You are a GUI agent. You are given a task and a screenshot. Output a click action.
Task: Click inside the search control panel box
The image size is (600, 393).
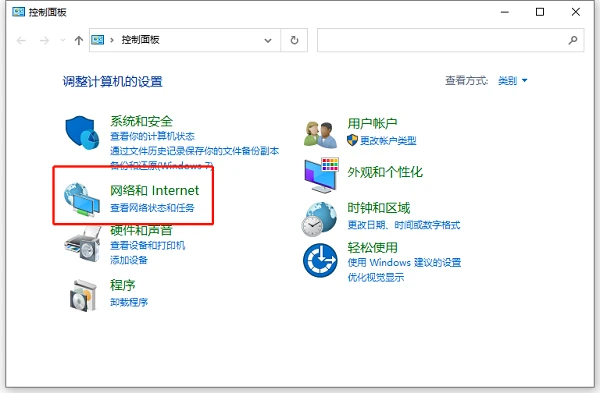(x=450, y=40)
